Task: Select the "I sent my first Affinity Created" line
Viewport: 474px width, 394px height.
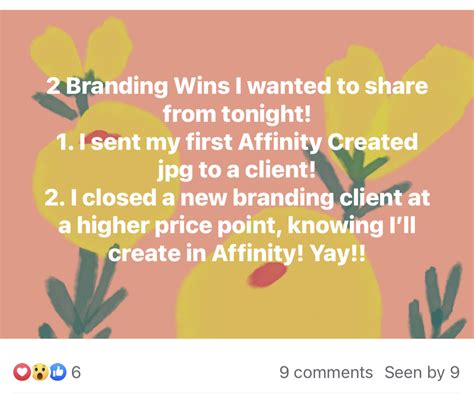Action: click(237, 142)
